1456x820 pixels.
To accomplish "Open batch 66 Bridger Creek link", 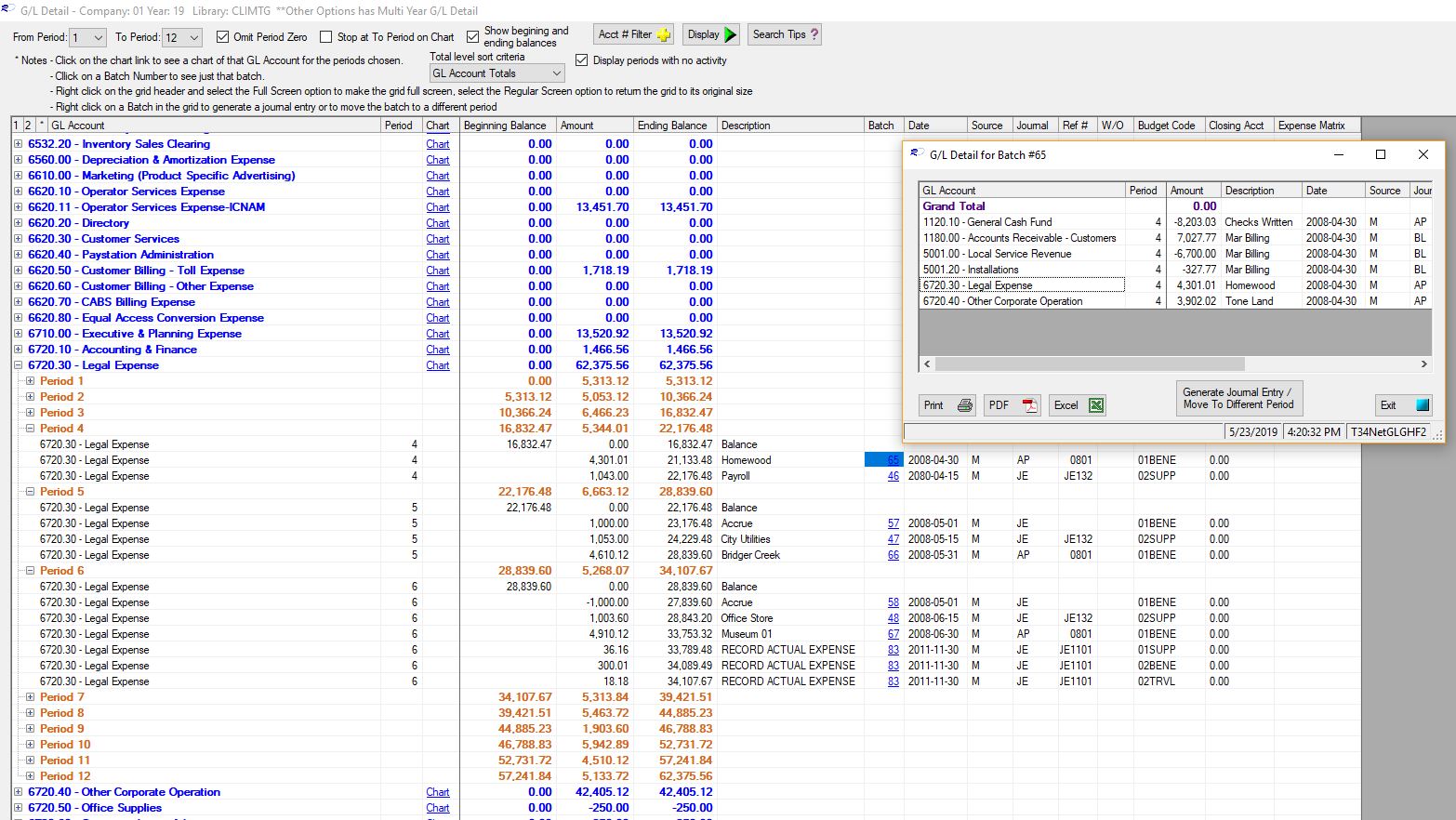I will (x=893, y=555).
